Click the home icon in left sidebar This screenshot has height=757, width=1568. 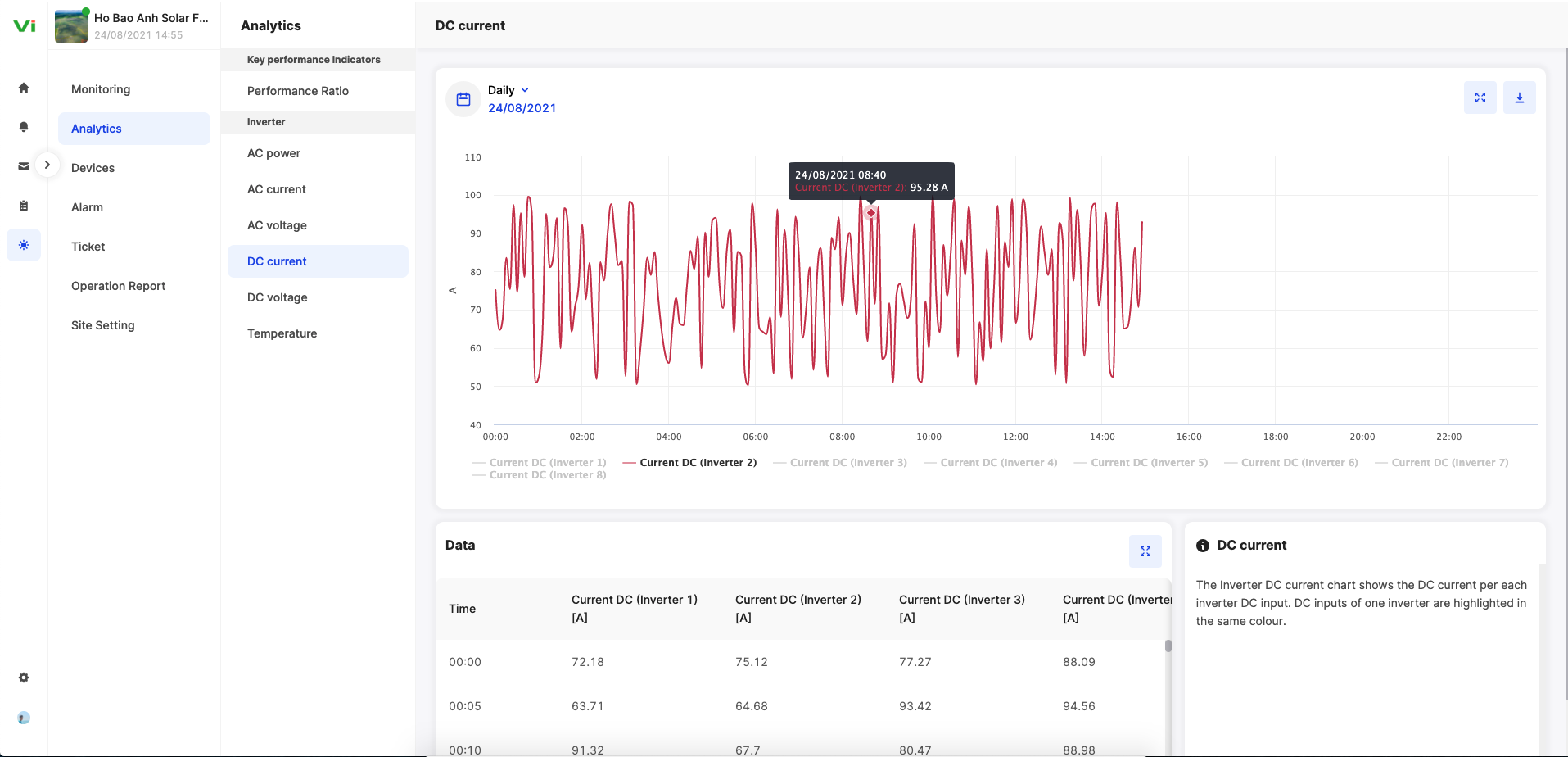click(x=24, y=88)
